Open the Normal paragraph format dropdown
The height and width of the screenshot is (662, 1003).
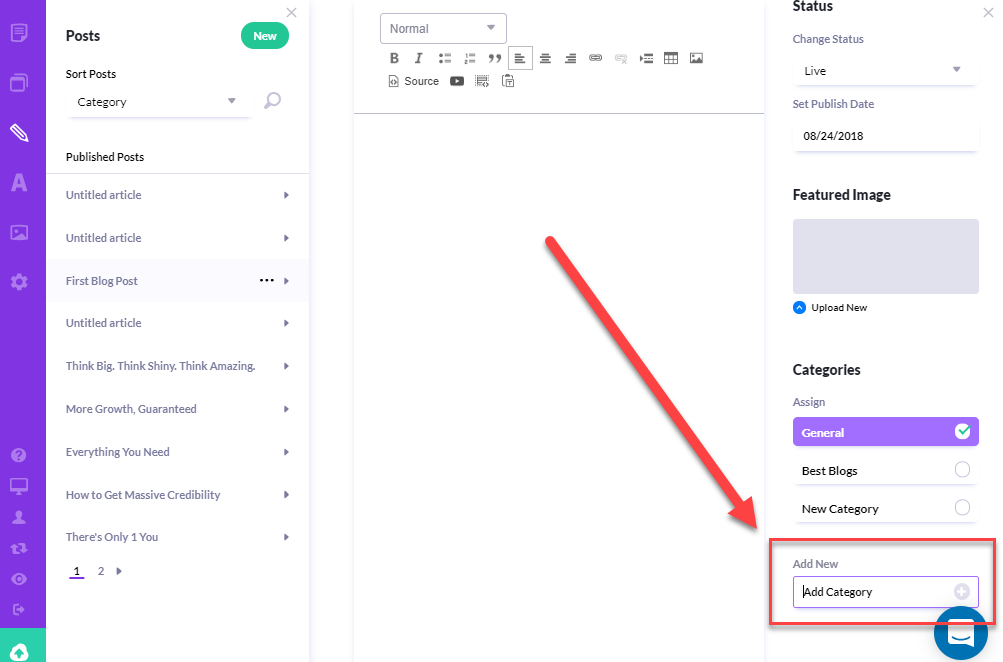point(443,28)
